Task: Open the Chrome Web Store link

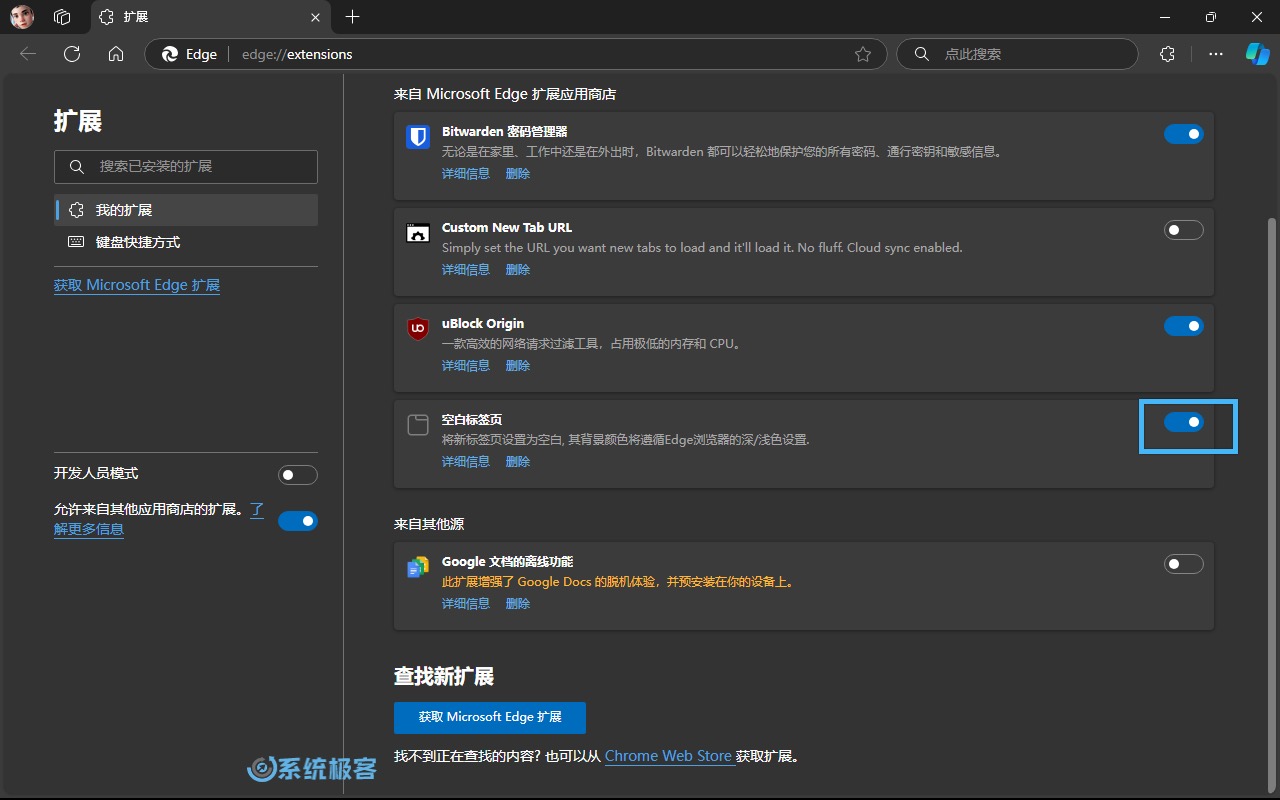Action: coord(668,756)
